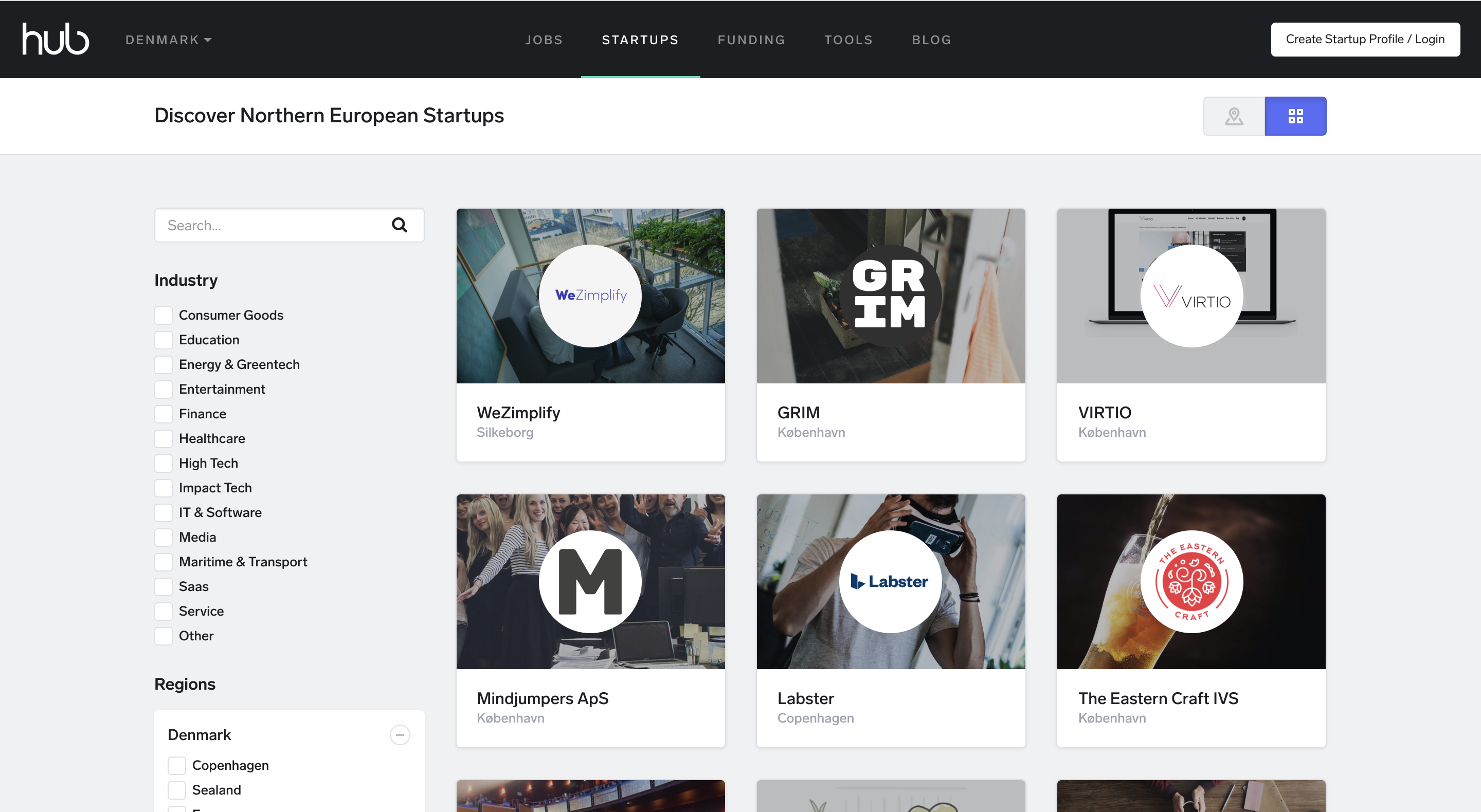The image size is (1481, 812).
Task: Collapse the Denmark regions section
Action: 400,735
